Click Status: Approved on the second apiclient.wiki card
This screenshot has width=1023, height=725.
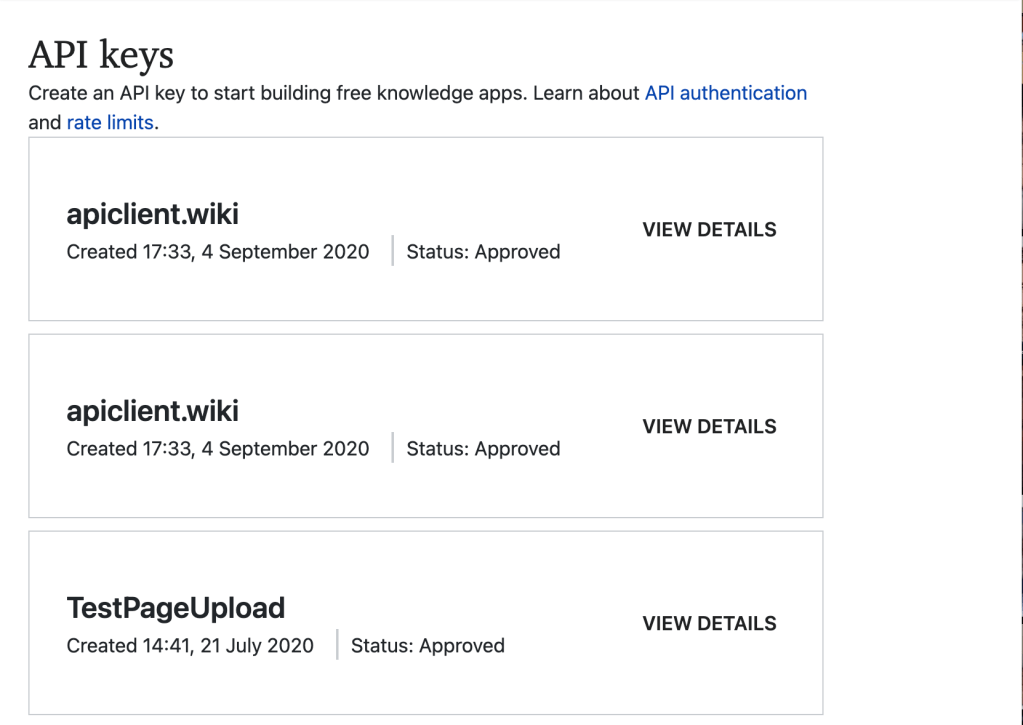tap(483, 449)
